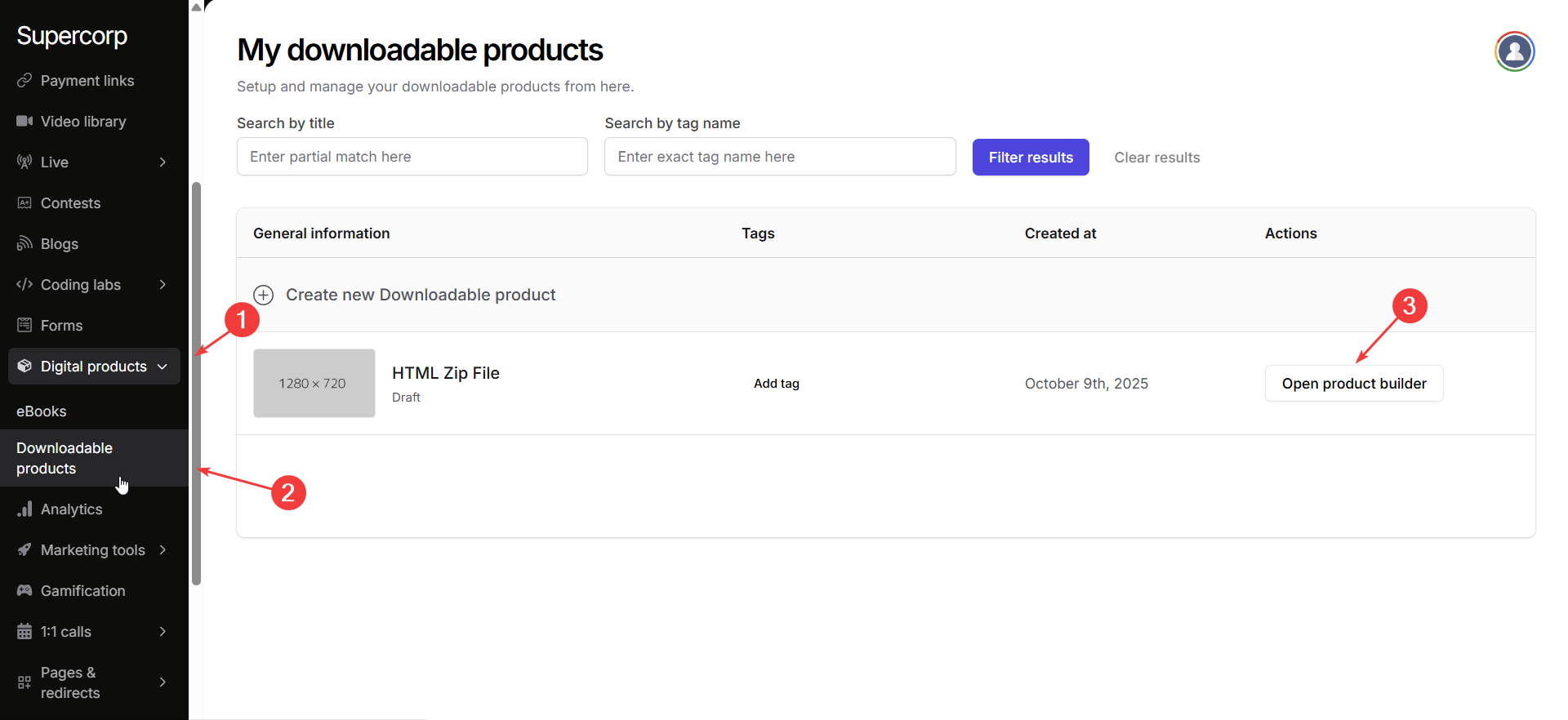Click the Video library camera icon
The width and height of the screenshot is (1568, 720).
[x=24, y=122]
